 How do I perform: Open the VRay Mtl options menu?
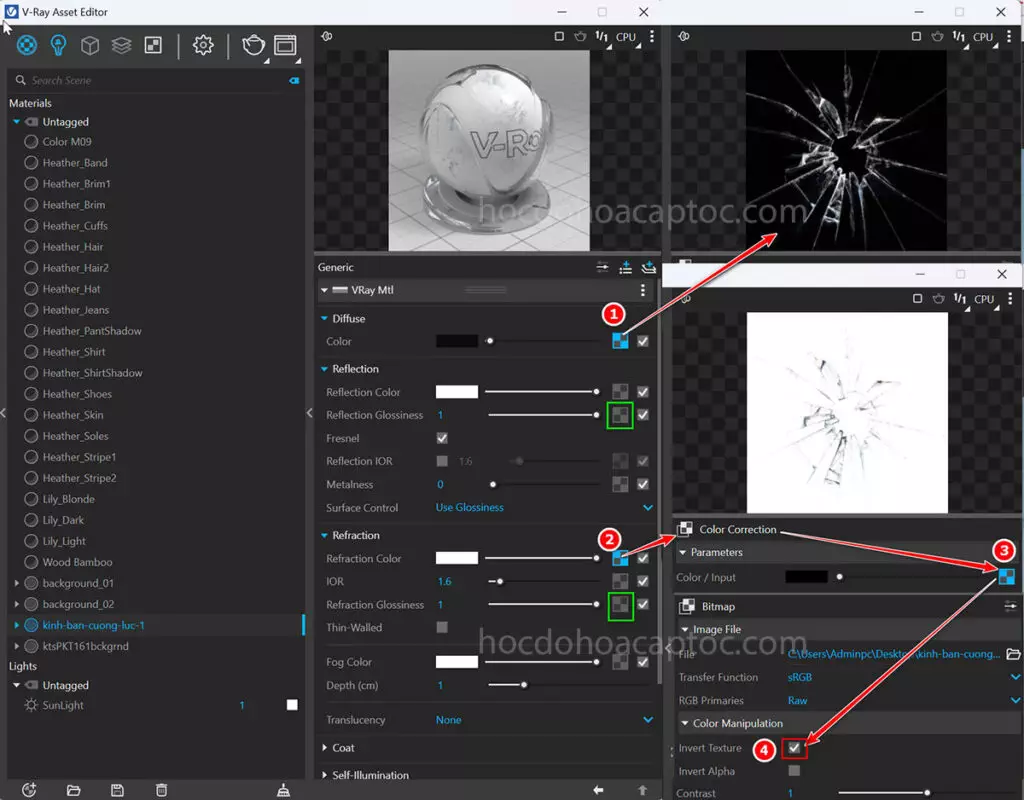[x=643, y=290]
